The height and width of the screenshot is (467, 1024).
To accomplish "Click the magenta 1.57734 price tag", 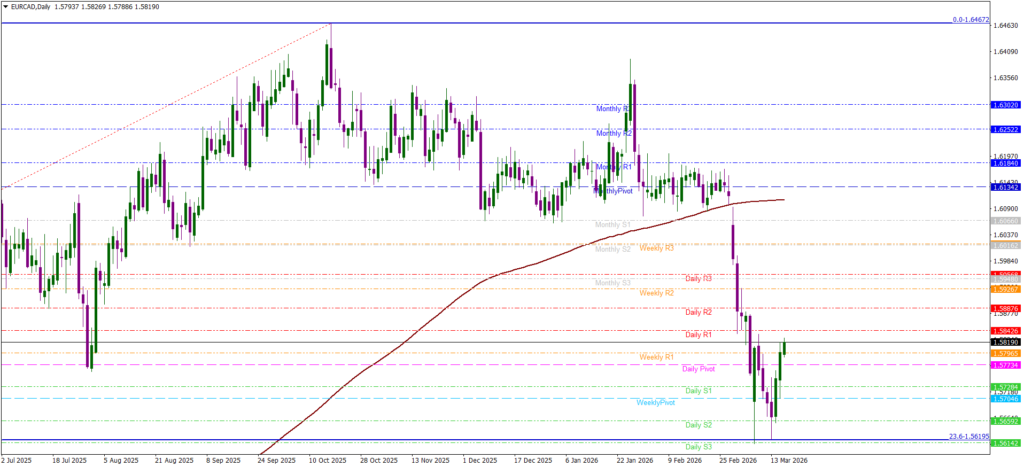I will click(1005, 365).
